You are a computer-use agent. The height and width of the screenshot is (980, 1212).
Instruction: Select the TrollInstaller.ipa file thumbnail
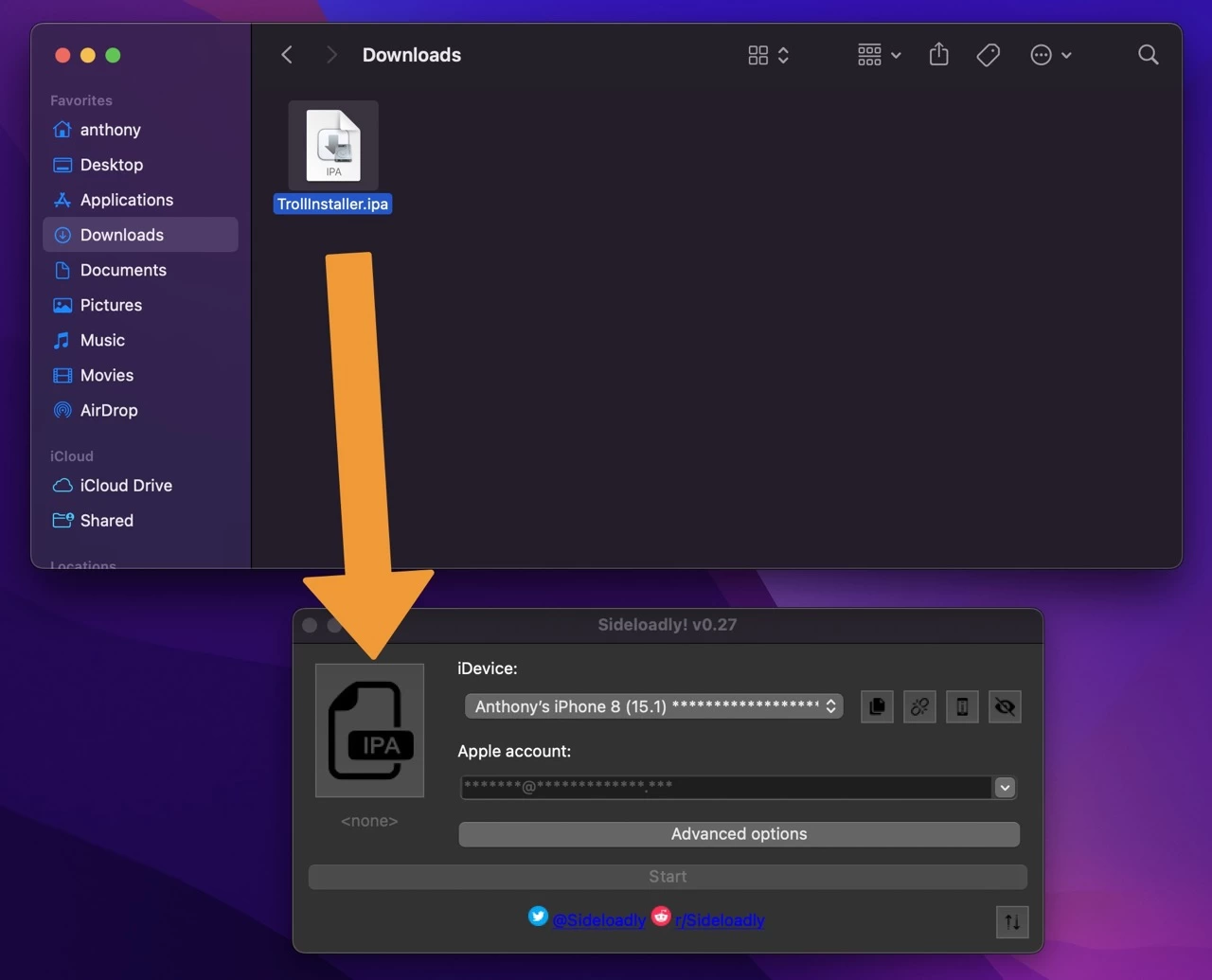click(x=332, y=144)
